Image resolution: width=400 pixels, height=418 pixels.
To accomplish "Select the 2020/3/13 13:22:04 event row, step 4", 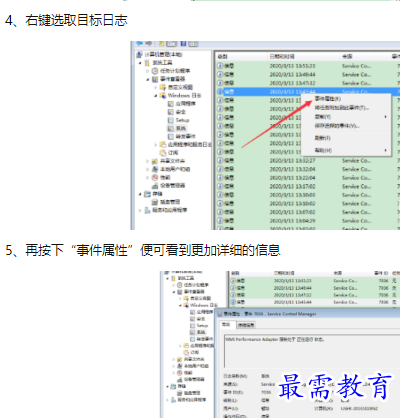I will point(307,178).
